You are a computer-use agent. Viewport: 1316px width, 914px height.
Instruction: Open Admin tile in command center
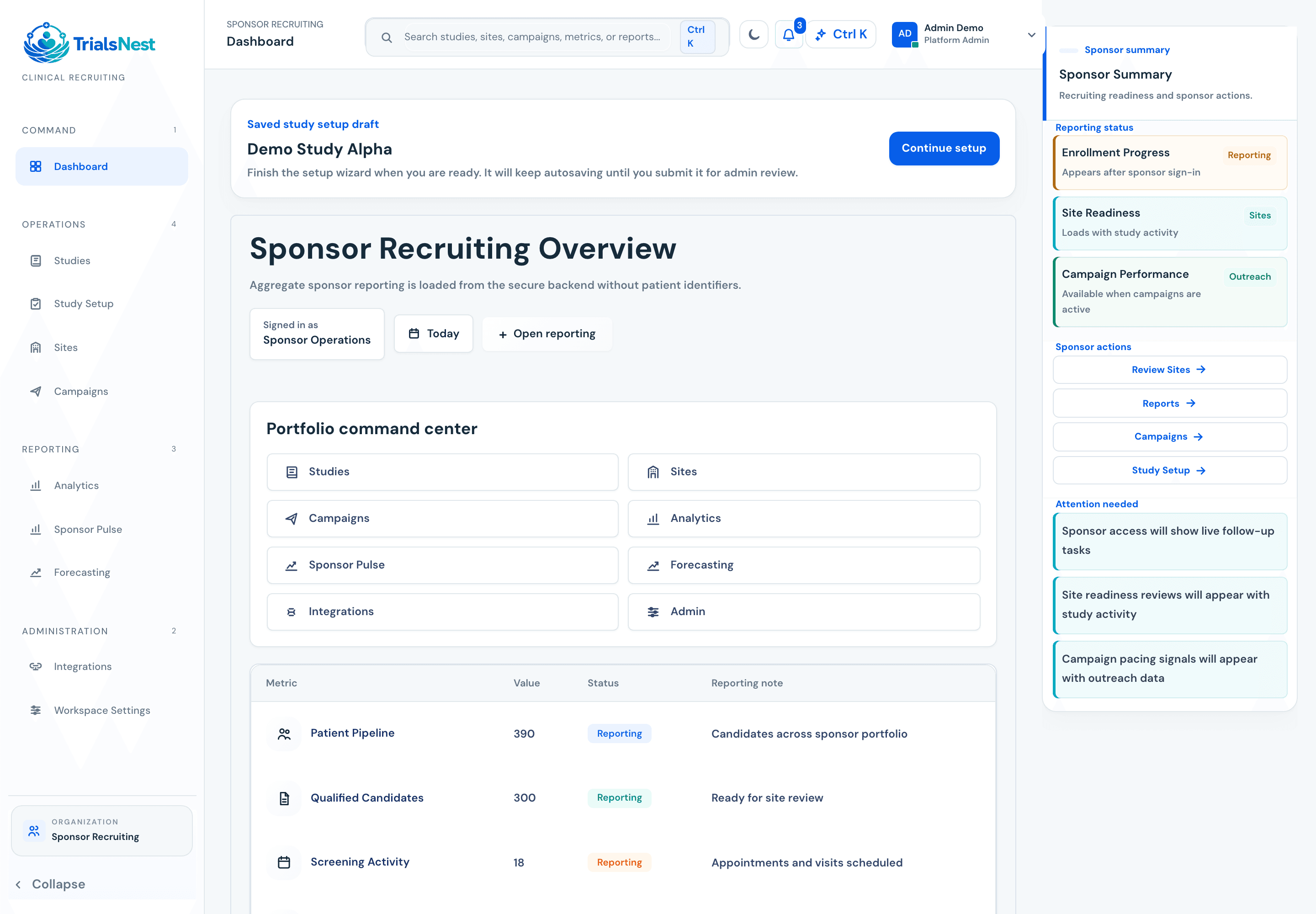pyautogui.click(x=803, y=611)
